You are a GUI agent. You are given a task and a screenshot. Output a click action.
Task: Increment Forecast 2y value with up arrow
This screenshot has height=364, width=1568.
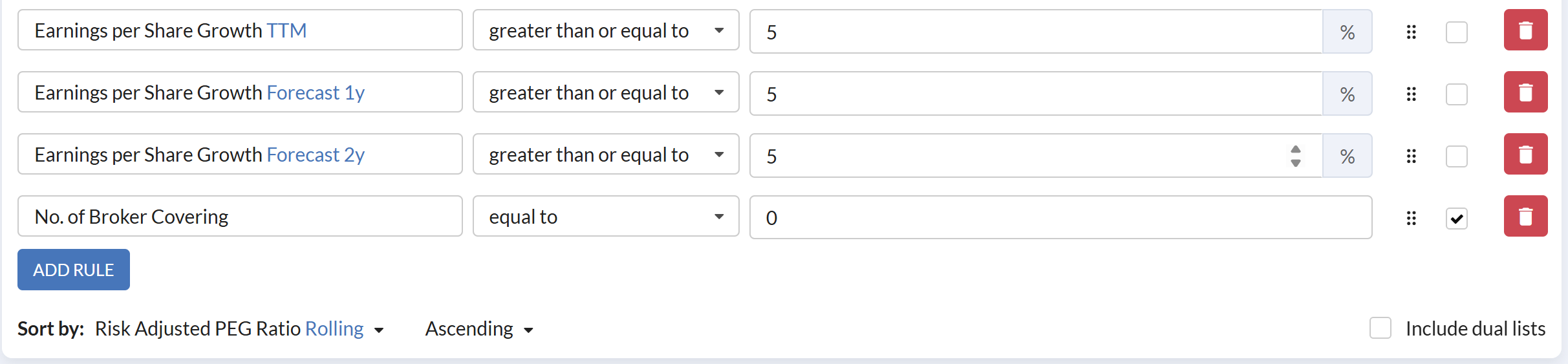[1296, 149]
